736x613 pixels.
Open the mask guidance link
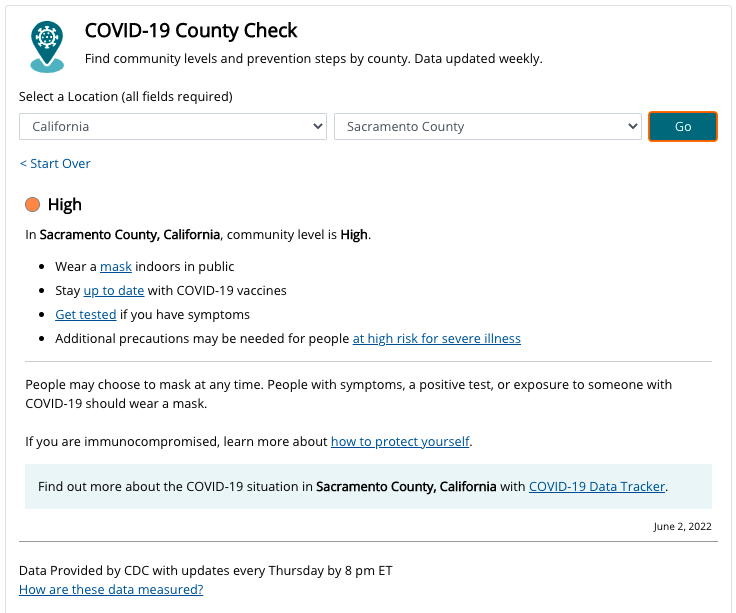click(116, 267)
